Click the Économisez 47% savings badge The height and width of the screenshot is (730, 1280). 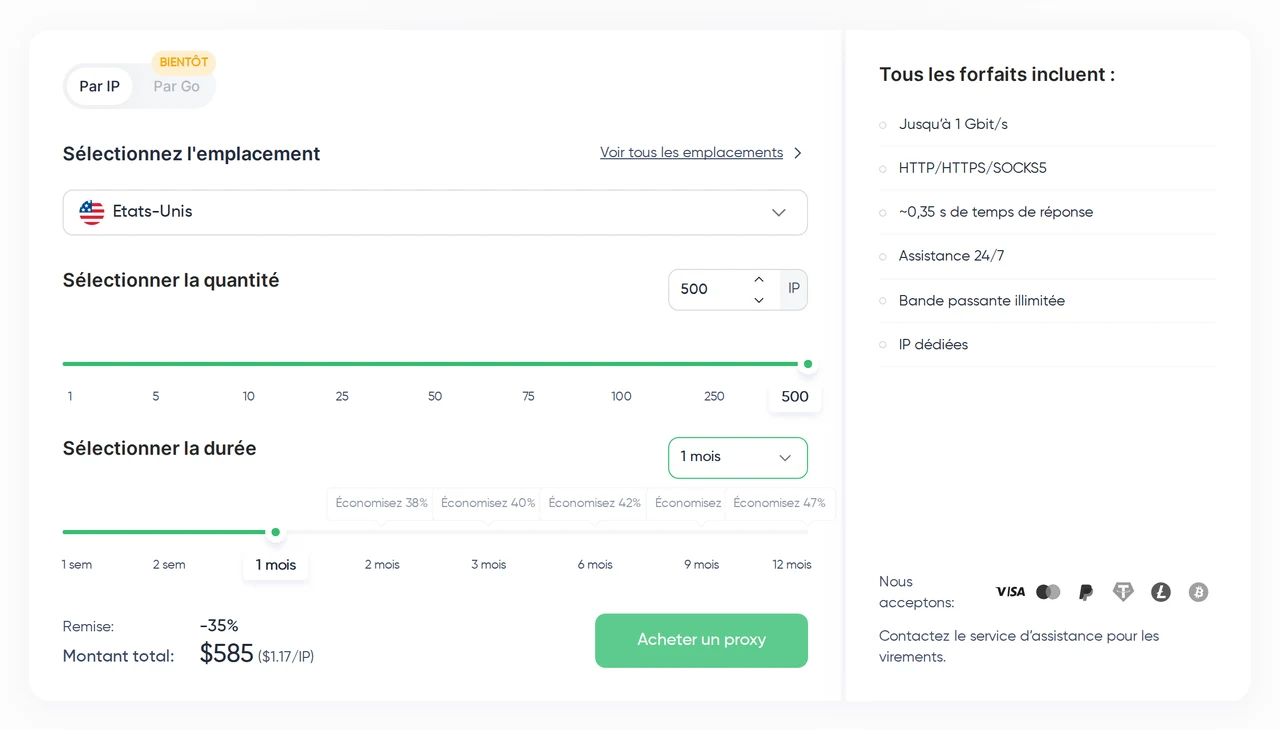[x=779, y=503]
